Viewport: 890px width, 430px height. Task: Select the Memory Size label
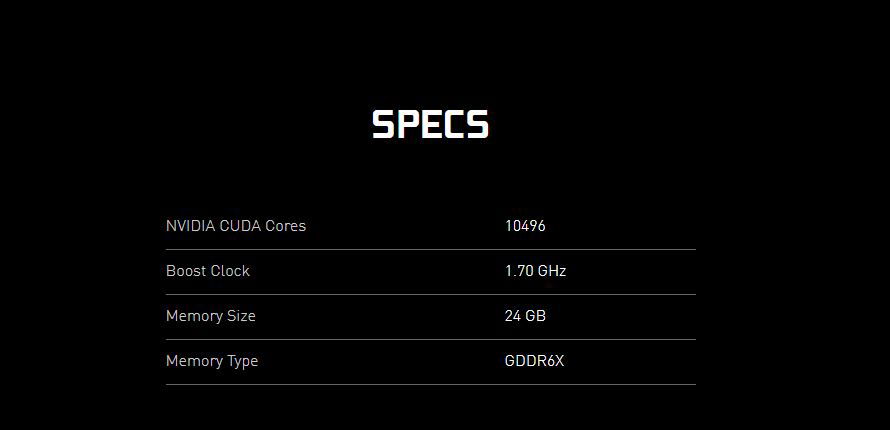click(x=211, y=316)
